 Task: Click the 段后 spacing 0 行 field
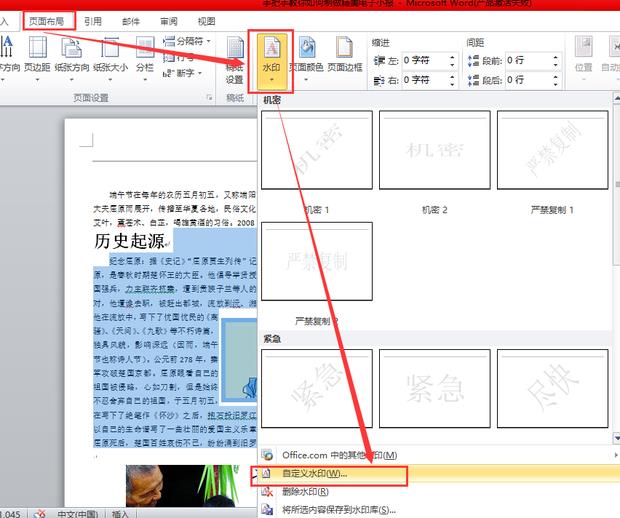click(x=529, y=80)
